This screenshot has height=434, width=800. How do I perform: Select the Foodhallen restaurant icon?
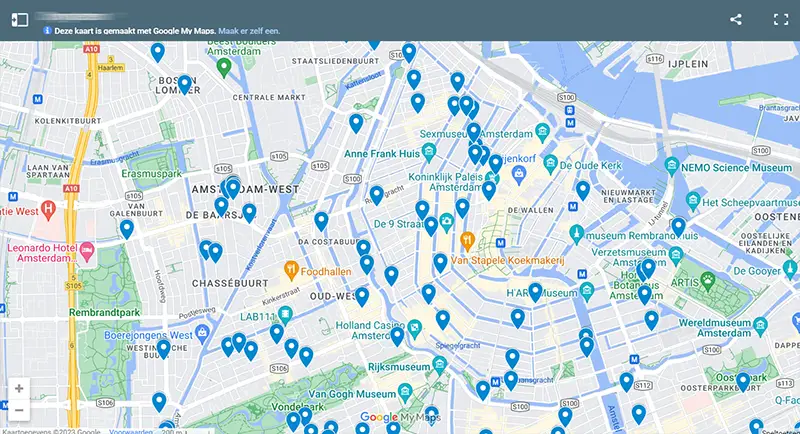click(291, 270)
